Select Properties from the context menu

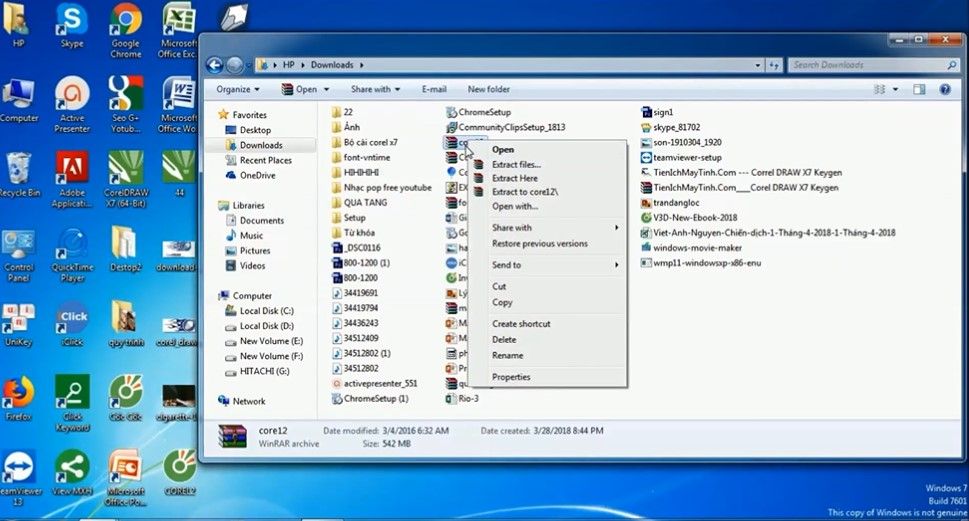(x=548, y=377)
